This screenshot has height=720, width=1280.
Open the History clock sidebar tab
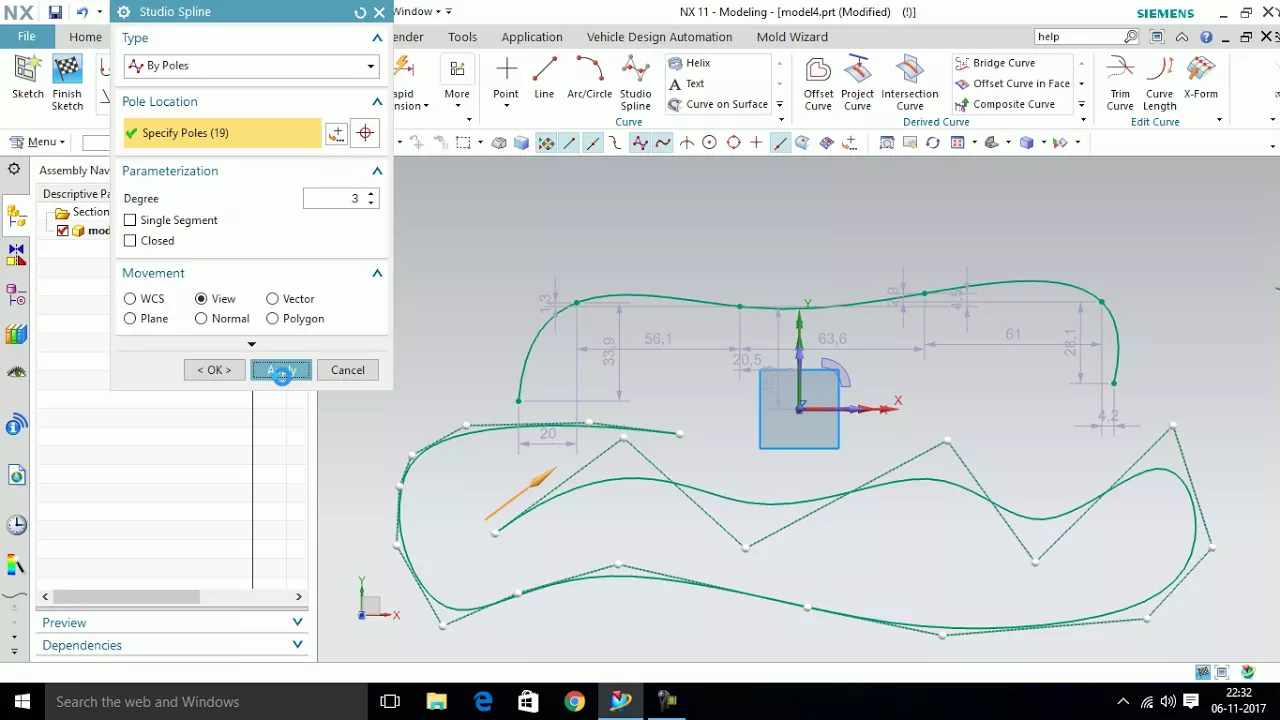[x=16, y=525]
